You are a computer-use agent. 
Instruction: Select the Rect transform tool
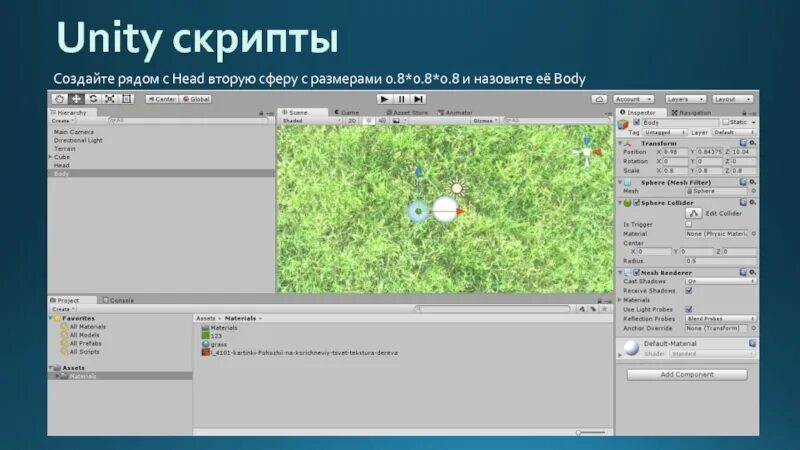point(127,99)
